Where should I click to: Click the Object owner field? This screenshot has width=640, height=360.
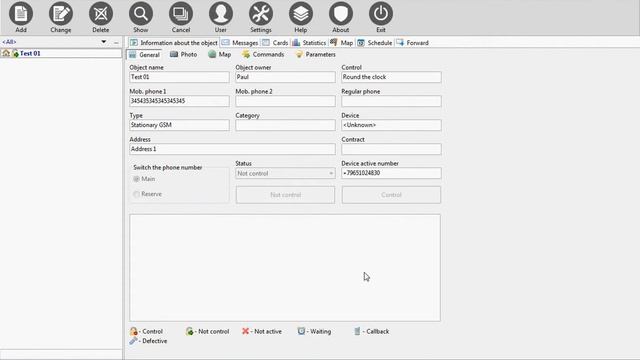click(x=285, y=77)
